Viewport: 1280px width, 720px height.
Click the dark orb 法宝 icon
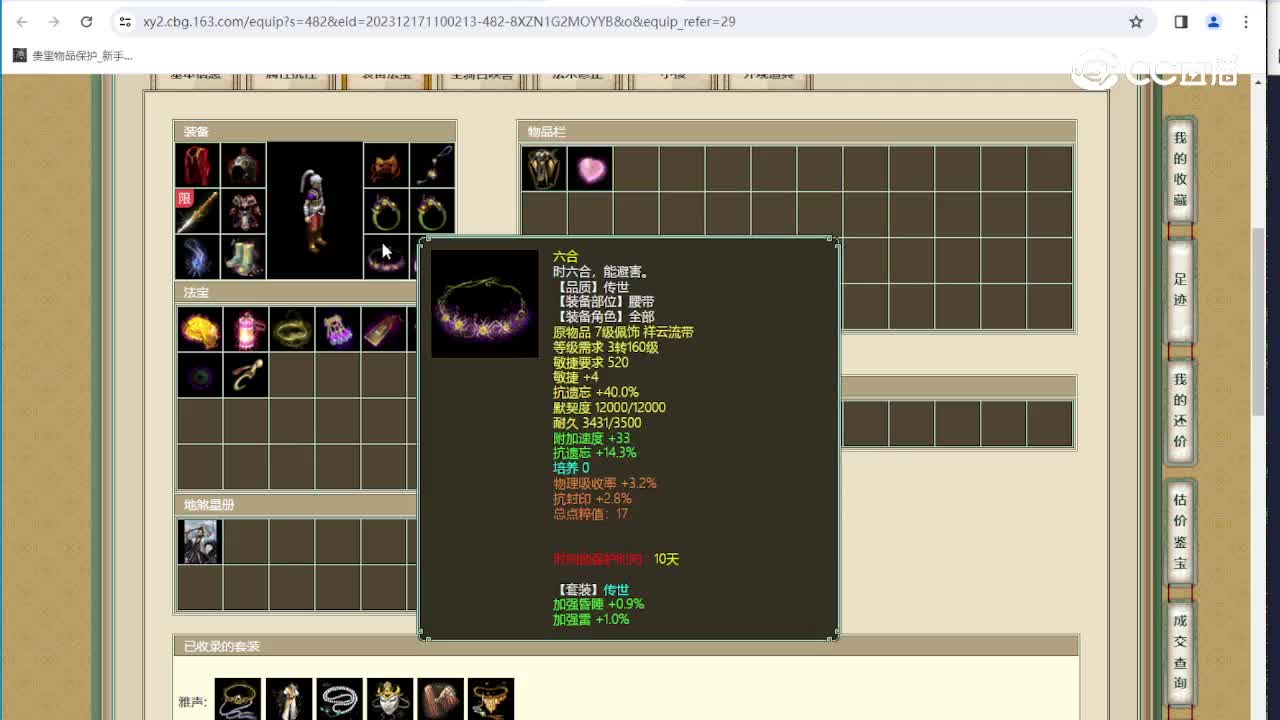click(200, 375)
